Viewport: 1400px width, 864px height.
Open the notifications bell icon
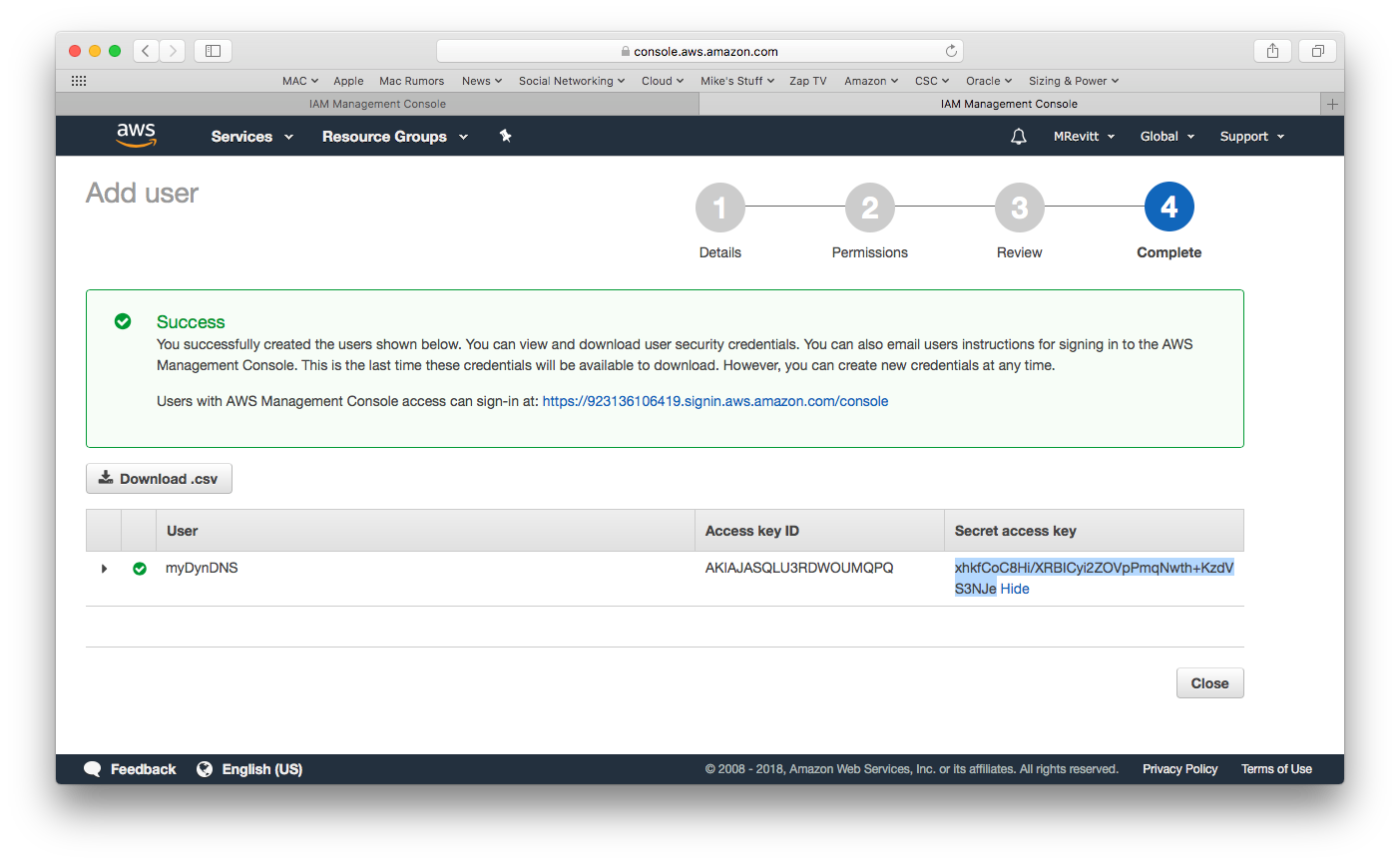tap(1019, 137)
